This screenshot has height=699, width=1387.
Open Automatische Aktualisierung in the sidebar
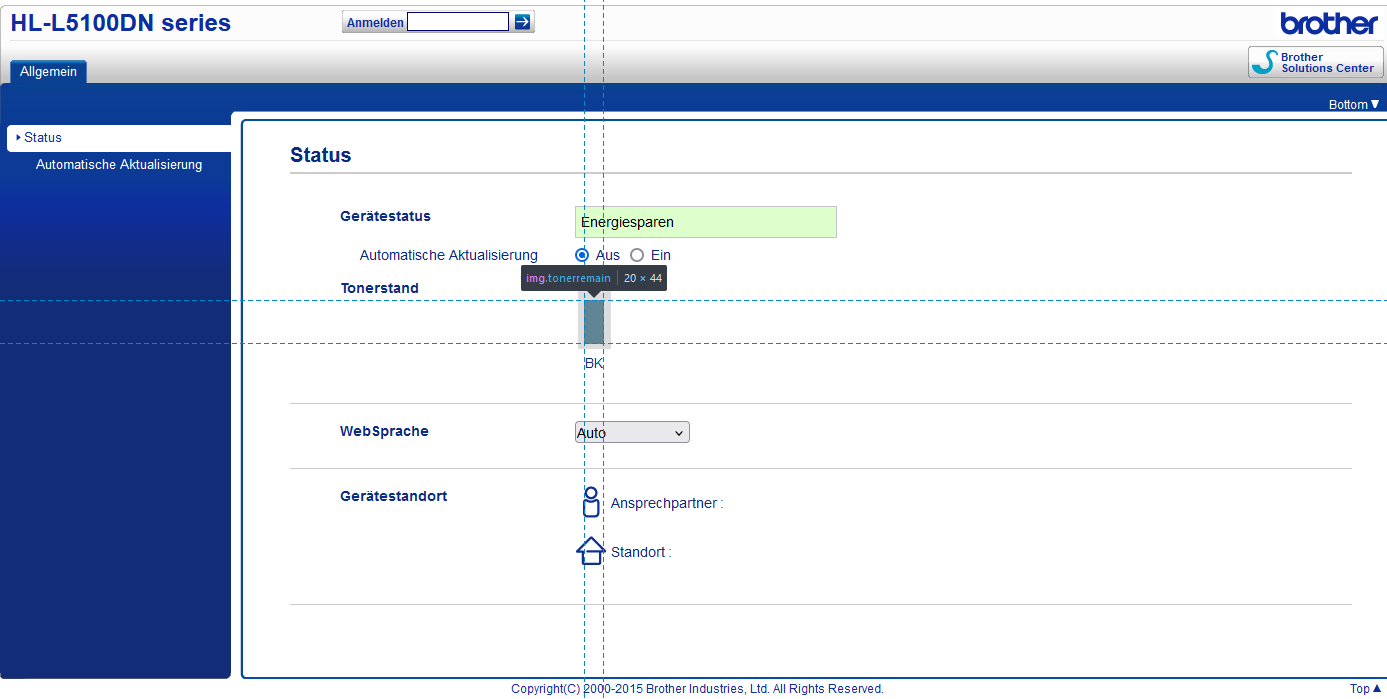pos(119,165)
